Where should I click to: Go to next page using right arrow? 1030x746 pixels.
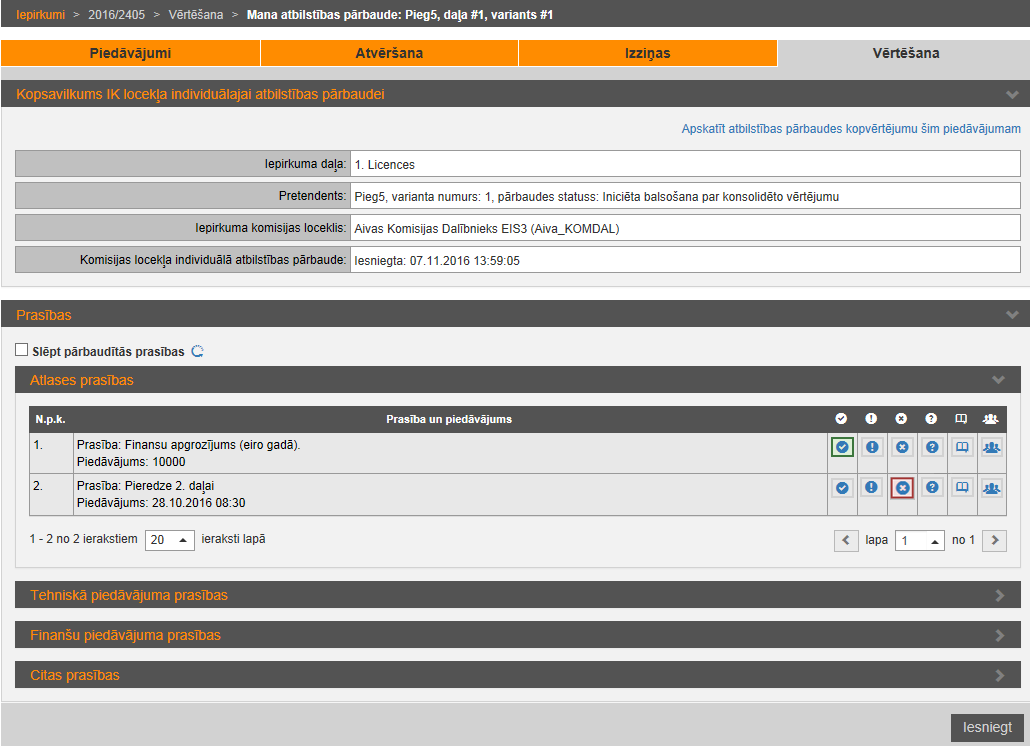[994, 540]
